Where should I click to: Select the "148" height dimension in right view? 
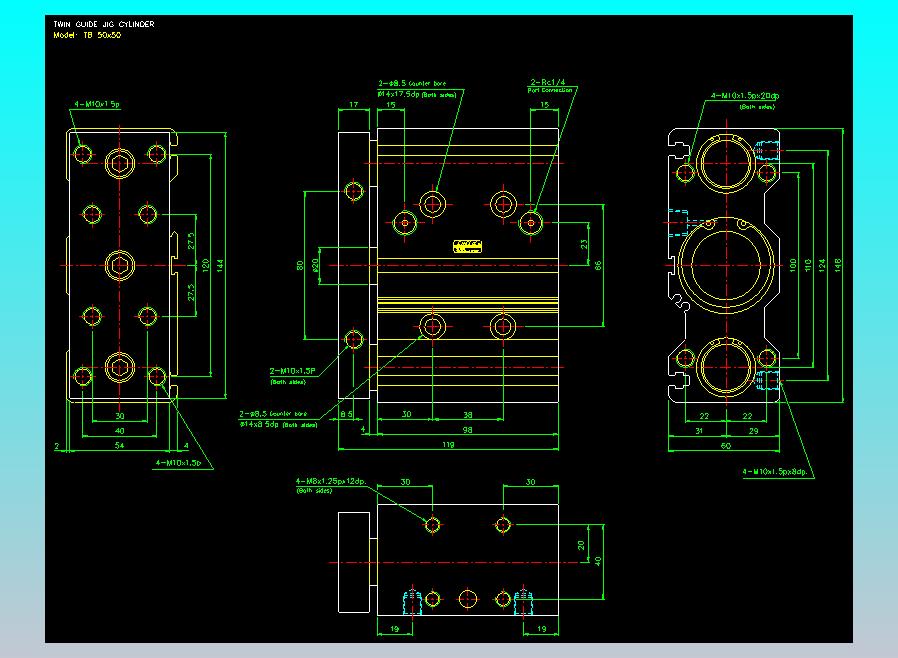(x=838, y=265)
